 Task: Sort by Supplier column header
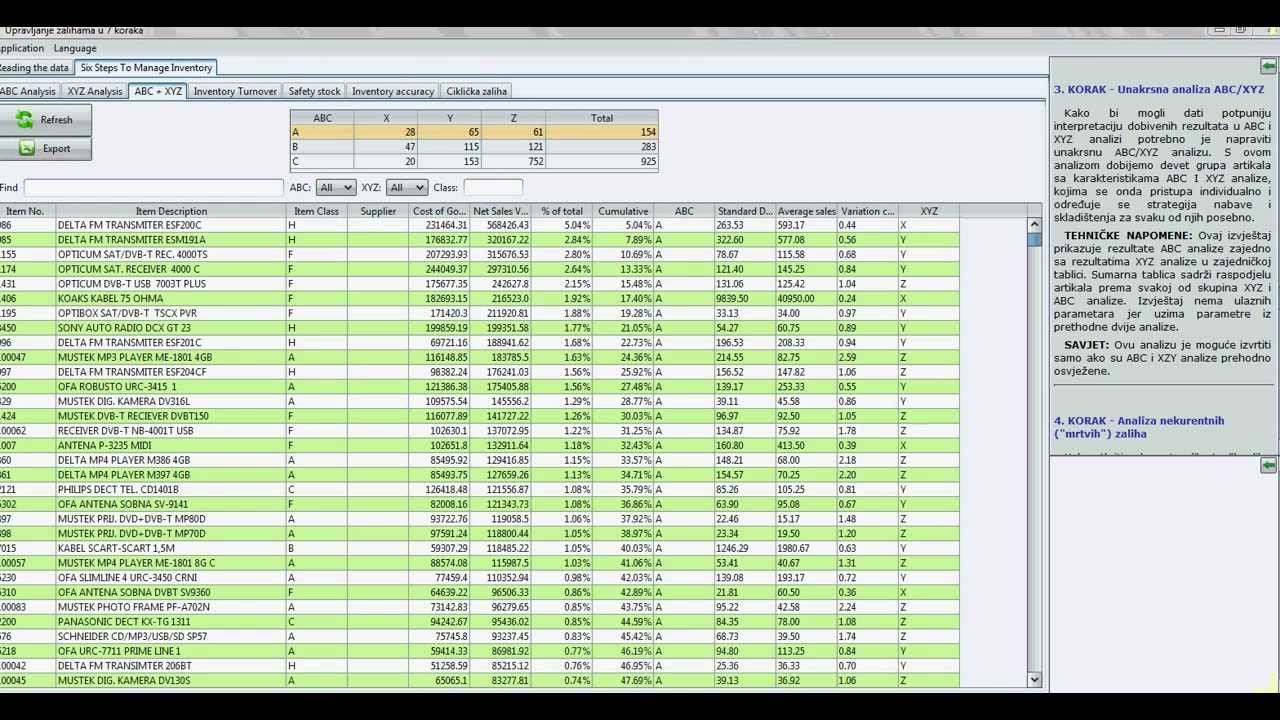pos(378,211)
